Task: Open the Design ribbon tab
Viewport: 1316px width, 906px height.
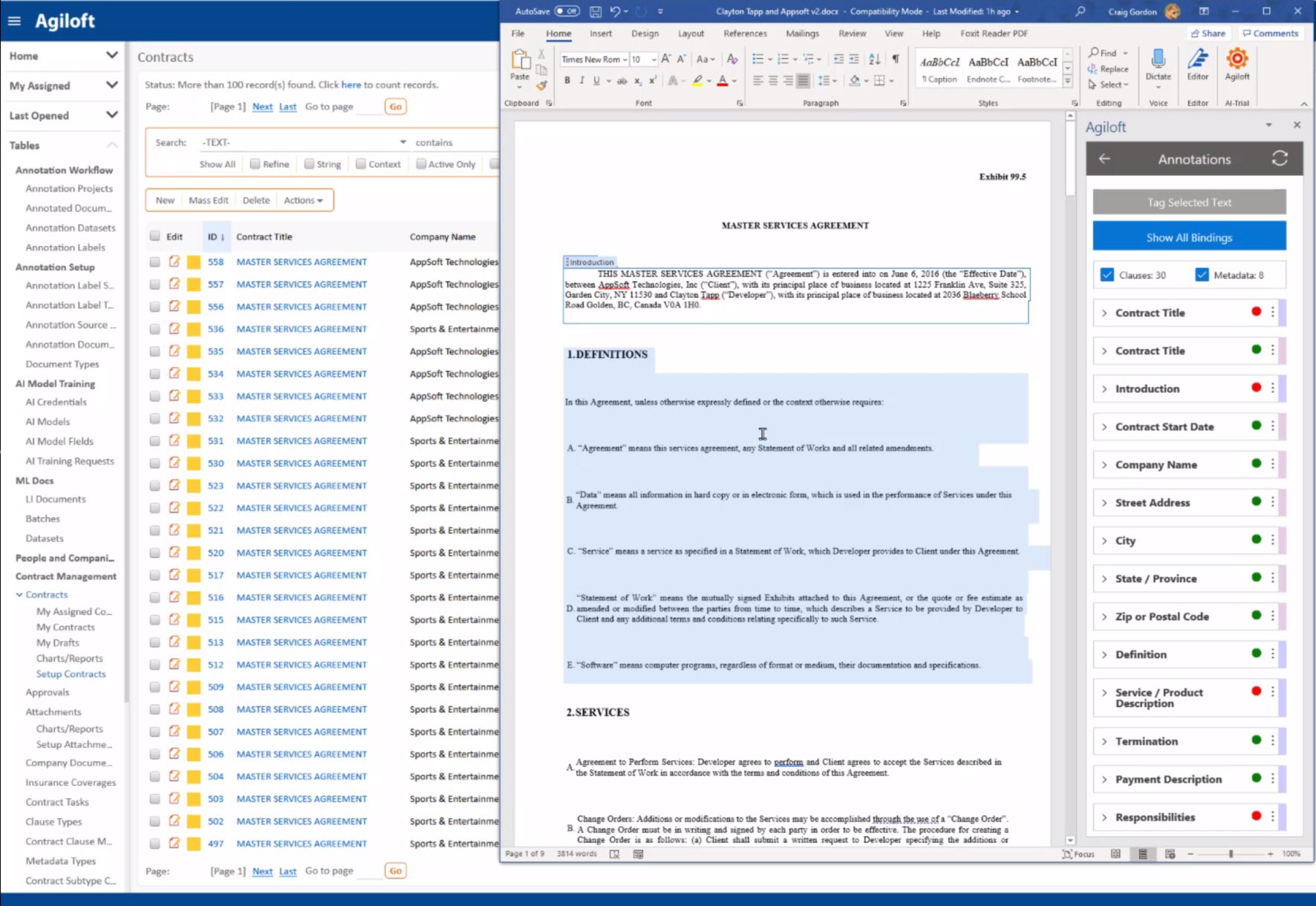Action: pos(645,33)
